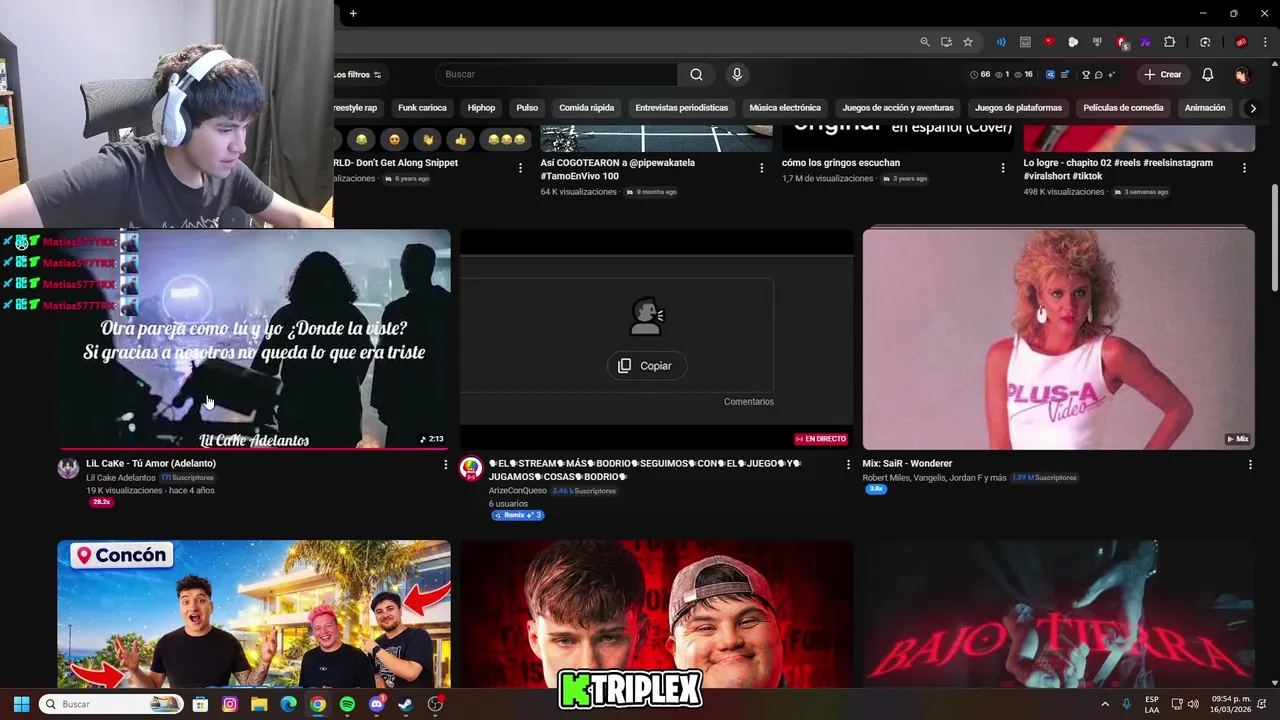Open Chrome three-dot menu
This screenshot has width=1280, height=720.
coord(1263,42)
